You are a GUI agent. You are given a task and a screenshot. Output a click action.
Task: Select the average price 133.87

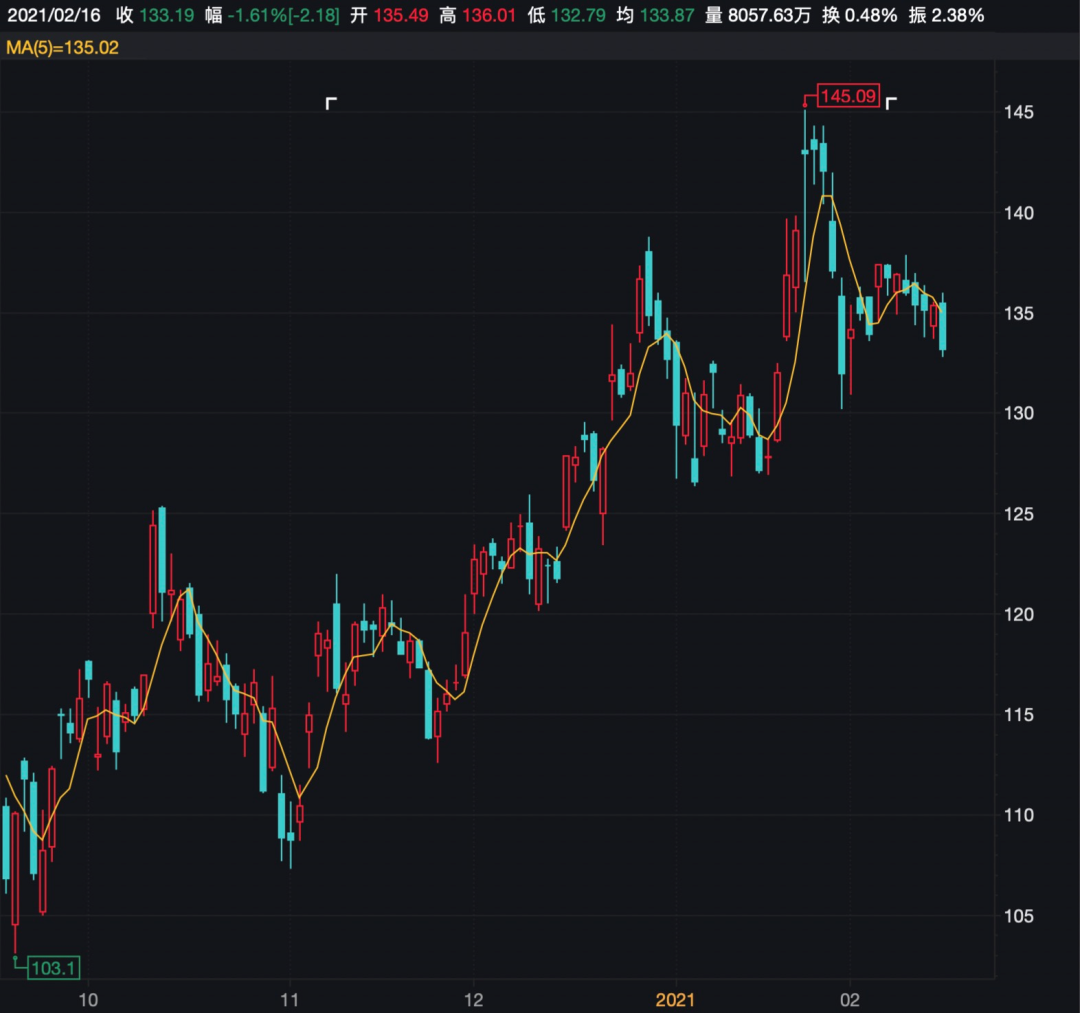(x=667, y=15)
